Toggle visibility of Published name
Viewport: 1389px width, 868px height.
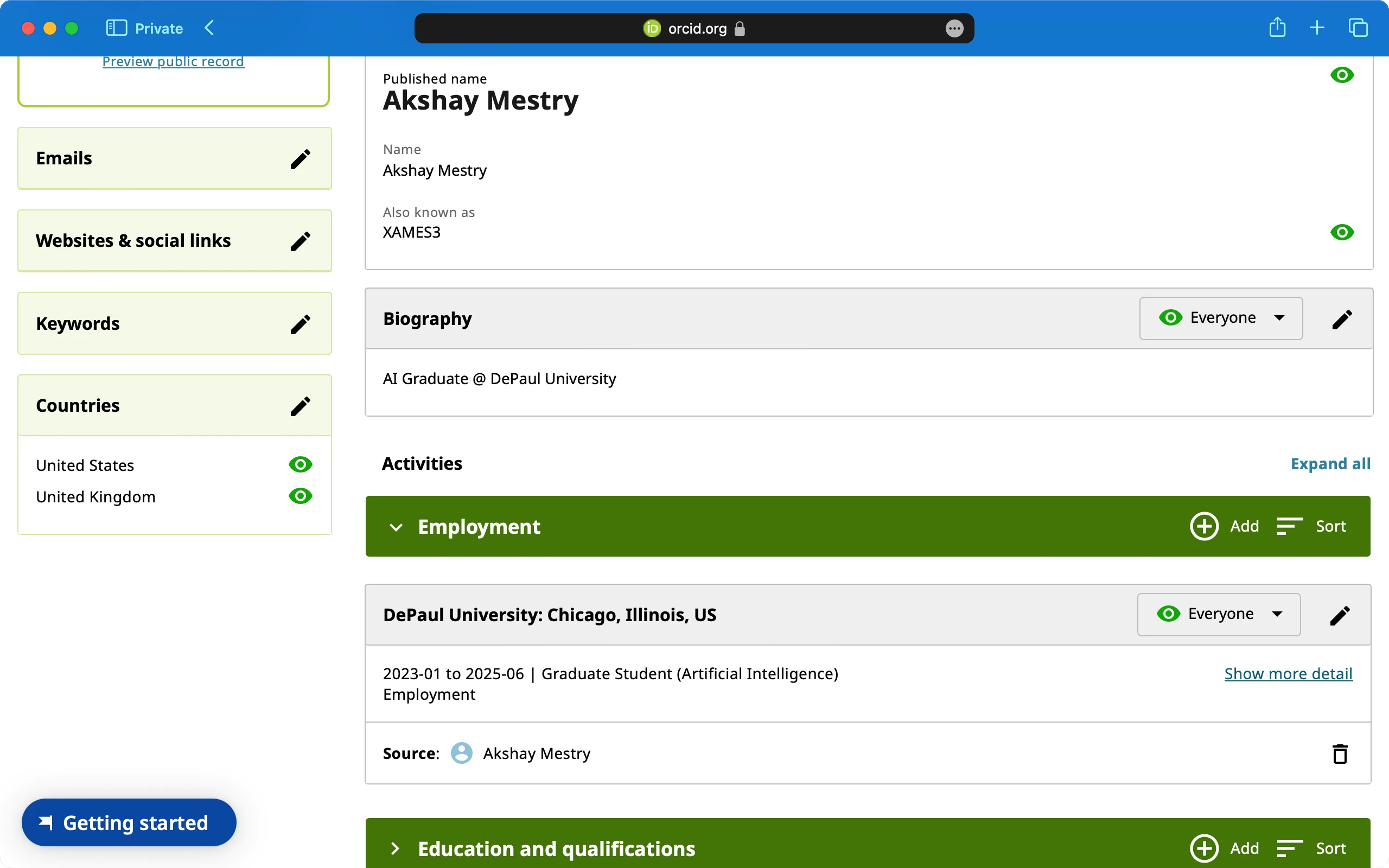tap(1342, 75)
